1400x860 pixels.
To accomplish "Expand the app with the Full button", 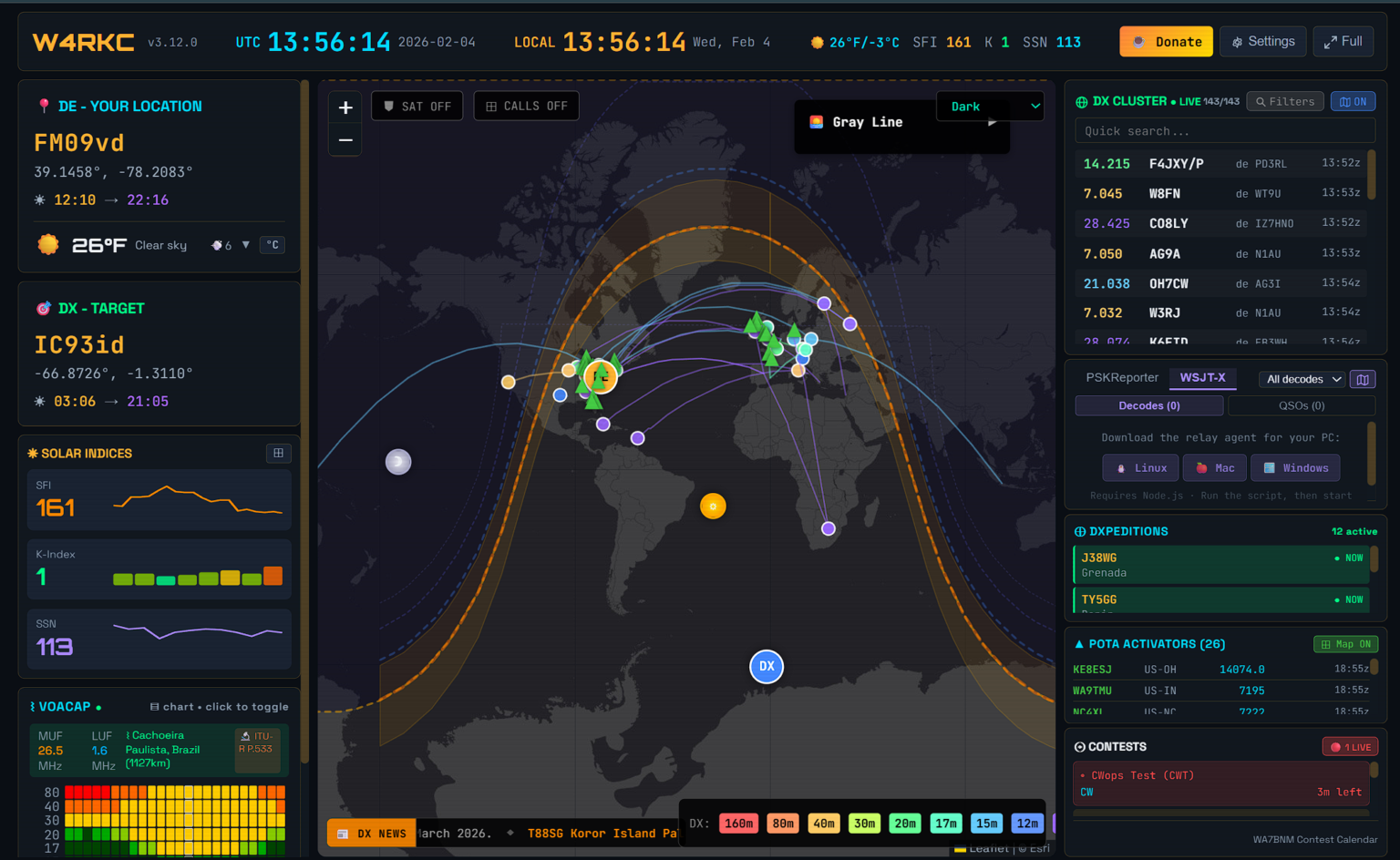I will click(1343, 42).
